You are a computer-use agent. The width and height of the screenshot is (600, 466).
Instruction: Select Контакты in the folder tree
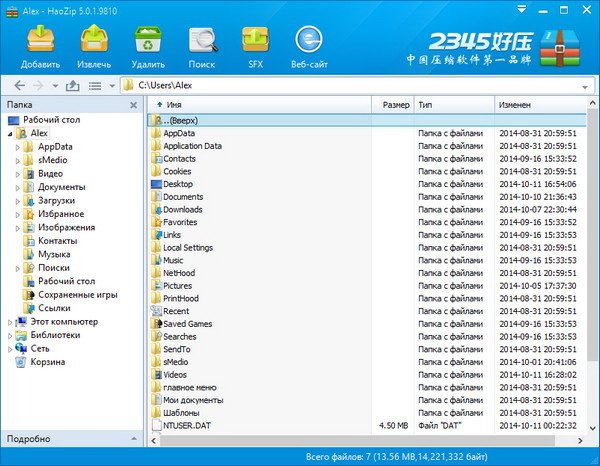click(x=57, y=241)
